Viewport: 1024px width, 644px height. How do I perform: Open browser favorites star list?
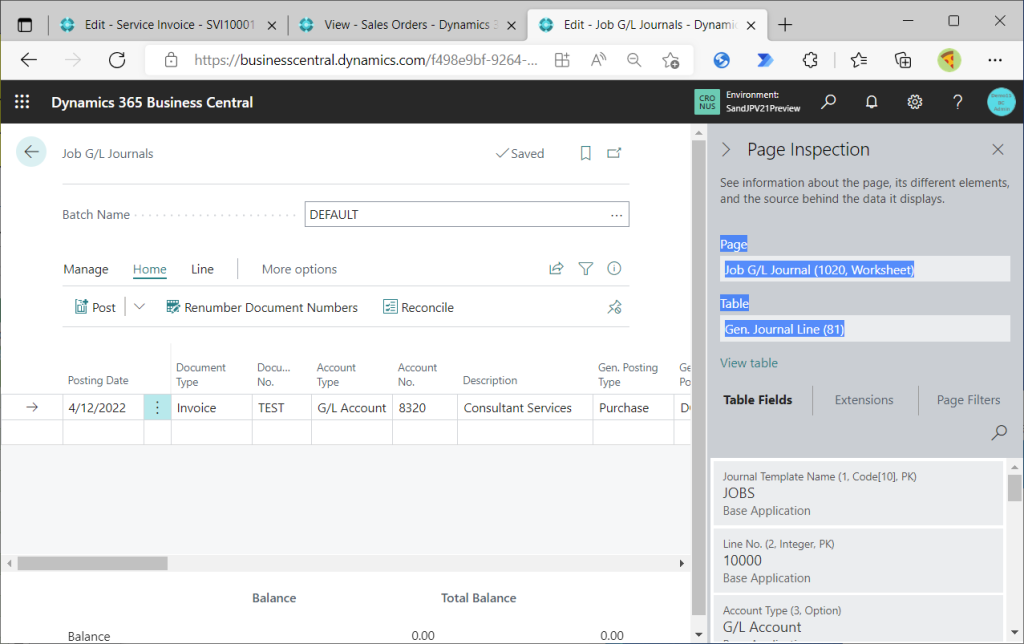859,60
